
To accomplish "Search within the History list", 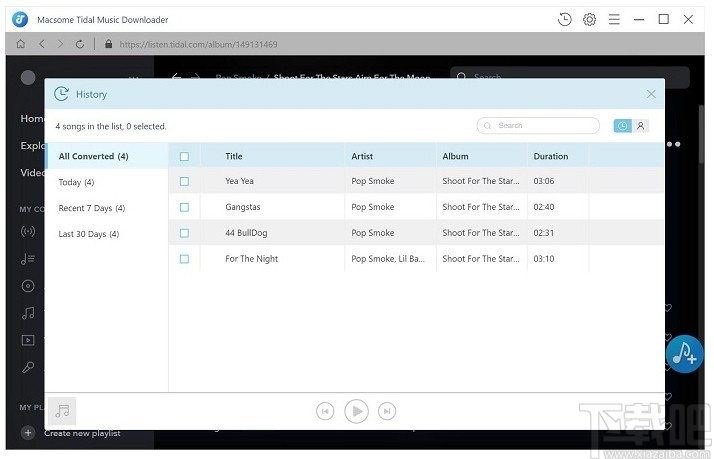I will tap(538, 126).
